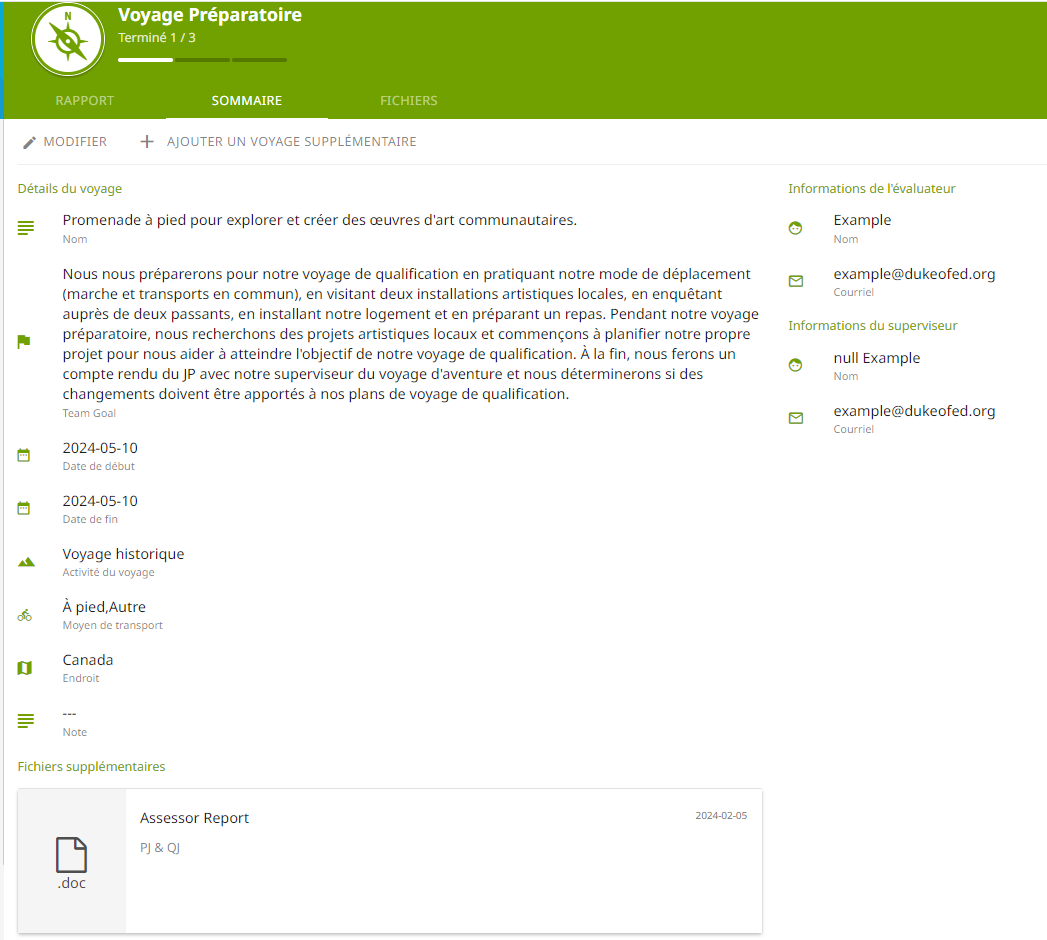Viewport: 1047px width, 940px height.
Task: Select the Sommaire tab
Action: pos(246,101)
